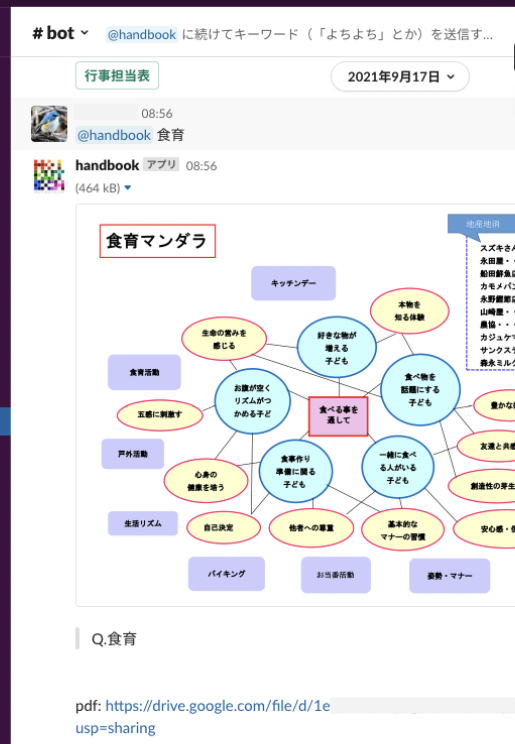The width and height of the screenshot is (515, 744).
Task: Click the 行事担当表 button
Action: point(117,75)
